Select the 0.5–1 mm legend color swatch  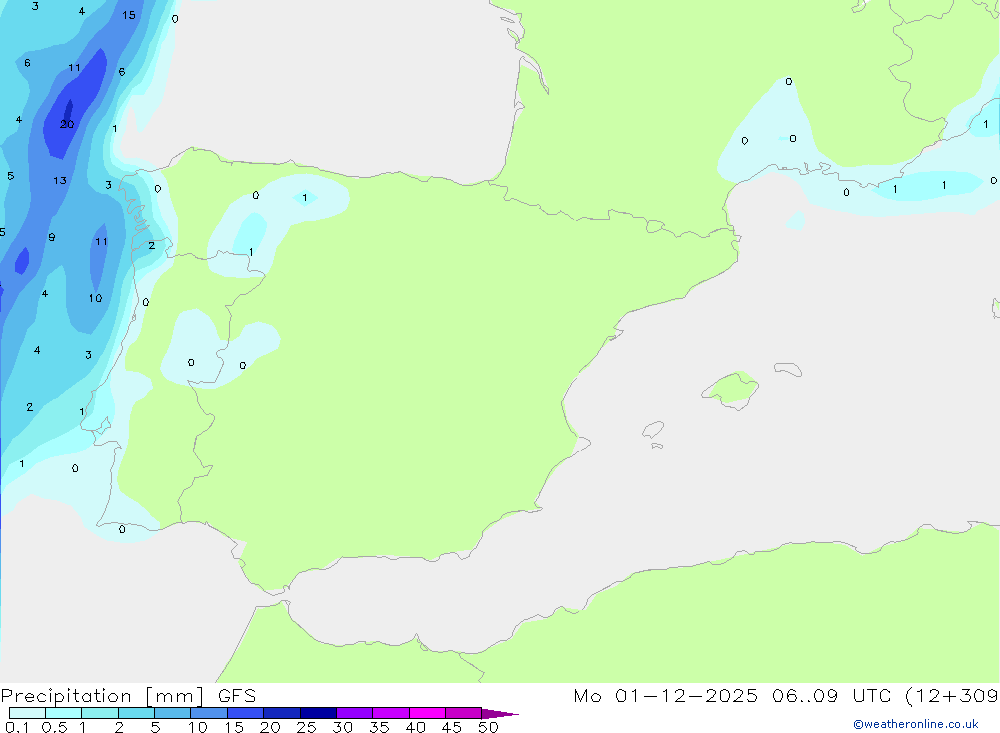[x=64, y=713]
